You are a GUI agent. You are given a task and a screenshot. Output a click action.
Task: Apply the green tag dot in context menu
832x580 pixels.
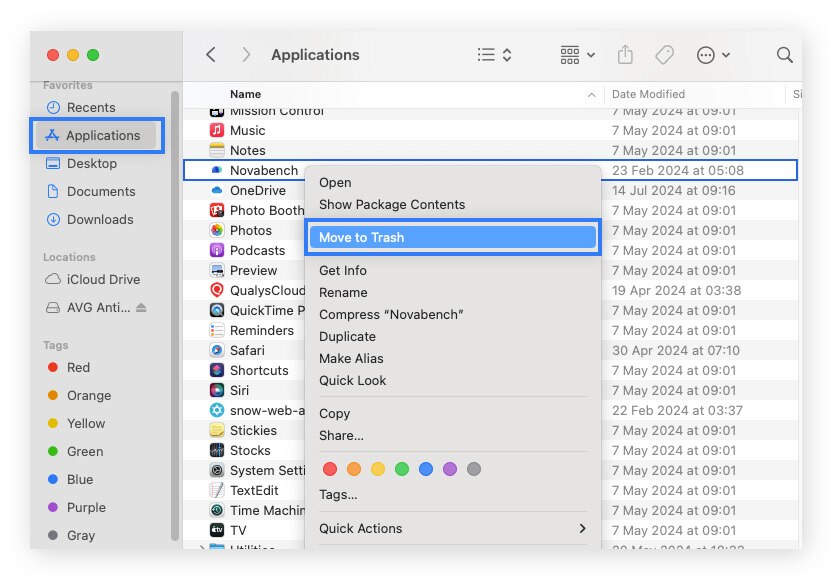[x=402, y=469]
